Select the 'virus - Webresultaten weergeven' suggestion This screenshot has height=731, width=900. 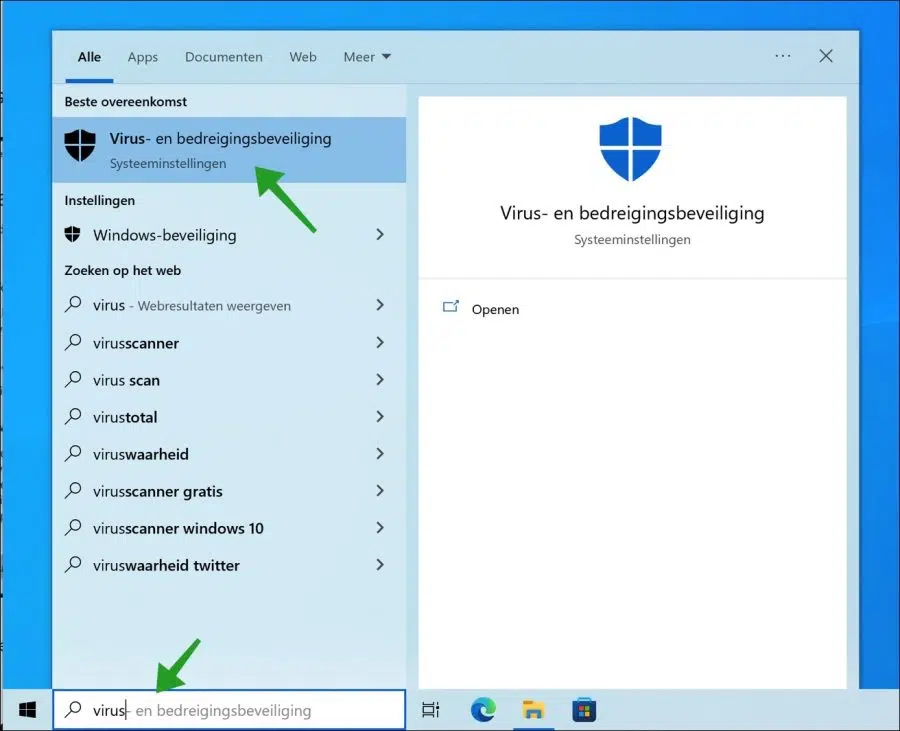tap(229, 305)
